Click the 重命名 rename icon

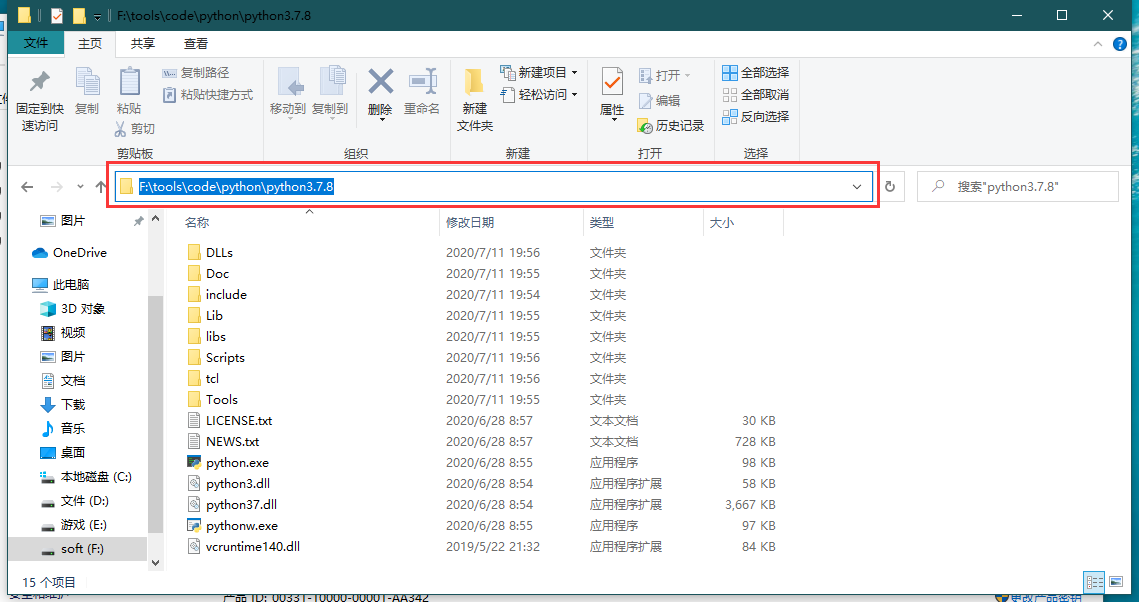pyautogui.click(x=422, y=81)
